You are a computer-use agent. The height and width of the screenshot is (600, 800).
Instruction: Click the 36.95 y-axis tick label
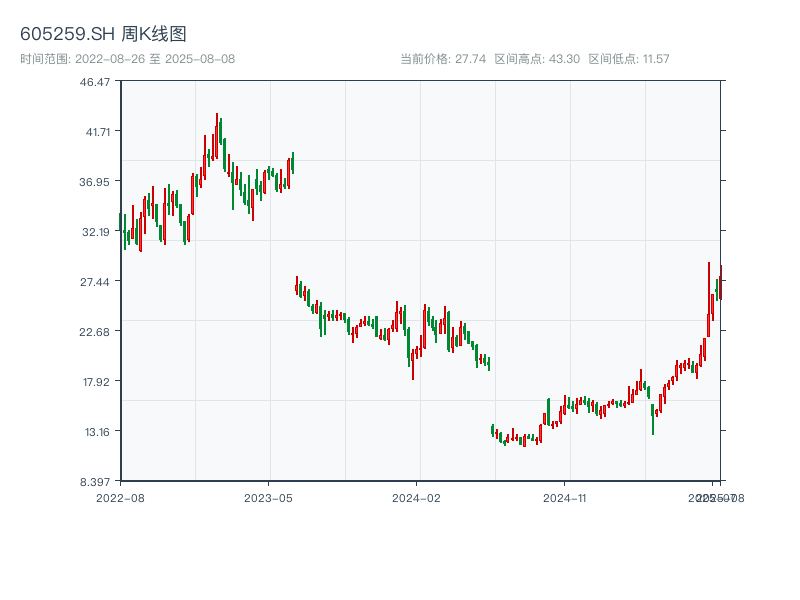(96, 181)
